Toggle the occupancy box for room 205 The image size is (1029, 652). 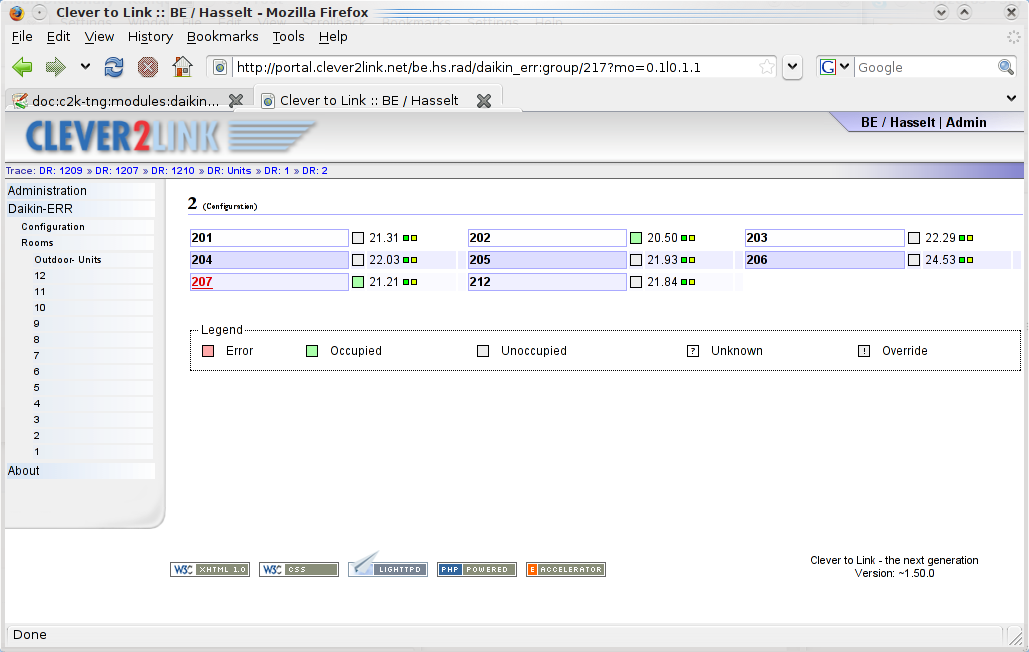pos(636,260)
